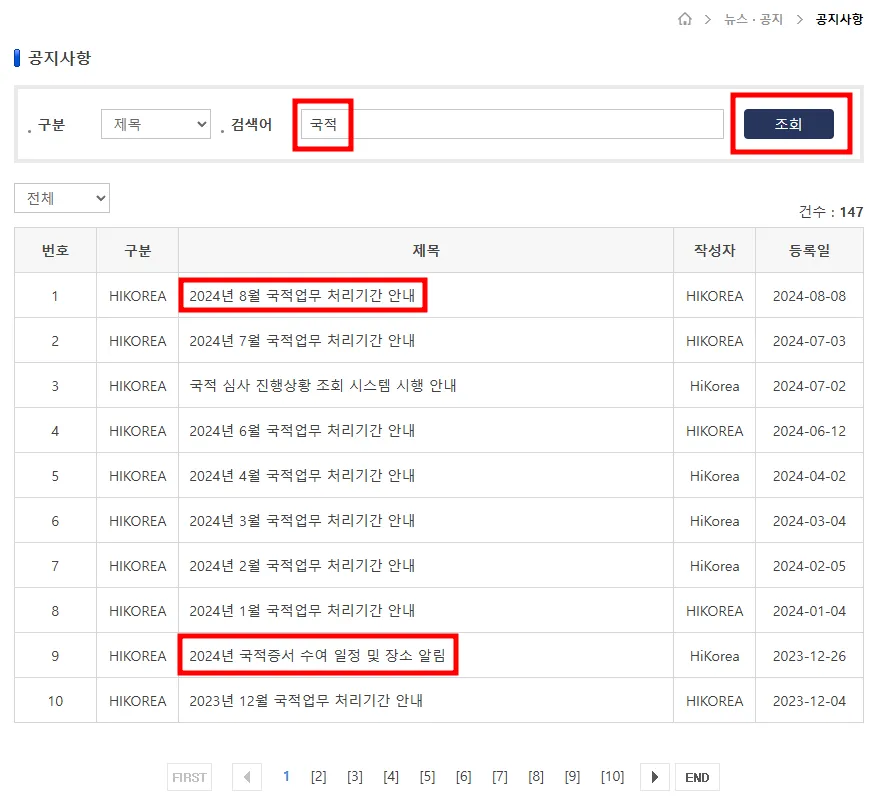Viewport: 881px width, 807px height.
Task: Open notice 2024년 3월 국적업무 처리기간 안내
Action: tap(302, 520)
